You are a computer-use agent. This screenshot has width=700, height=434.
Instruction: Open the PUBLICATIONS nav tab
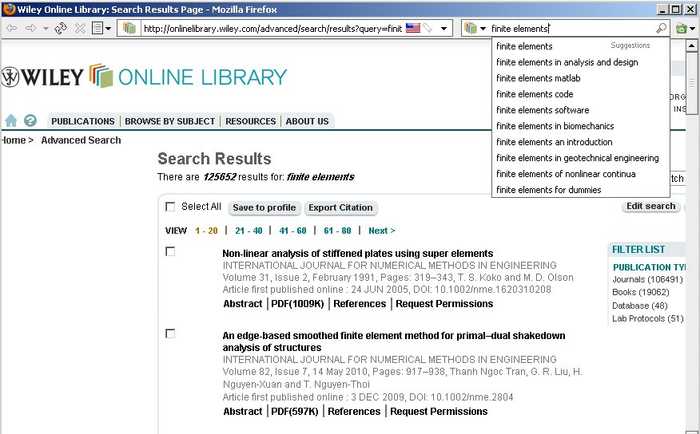(x=83, y=121)
